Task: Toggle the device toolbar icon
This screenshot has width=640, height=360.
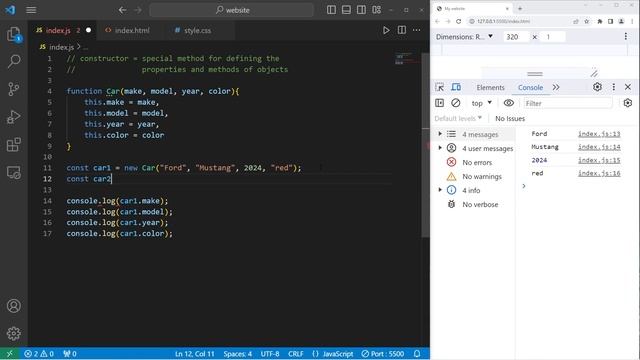Action: point(456,87)
